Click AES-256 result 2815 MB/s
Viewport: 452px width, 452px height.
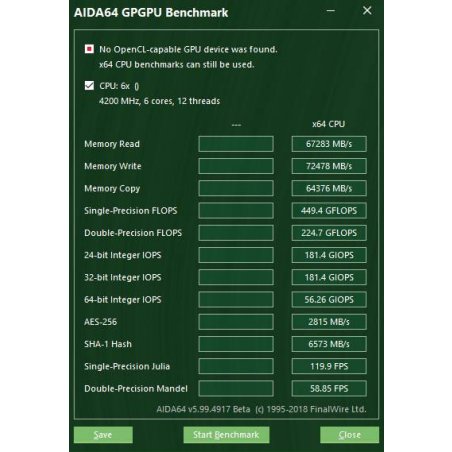[x=329, y=322]
